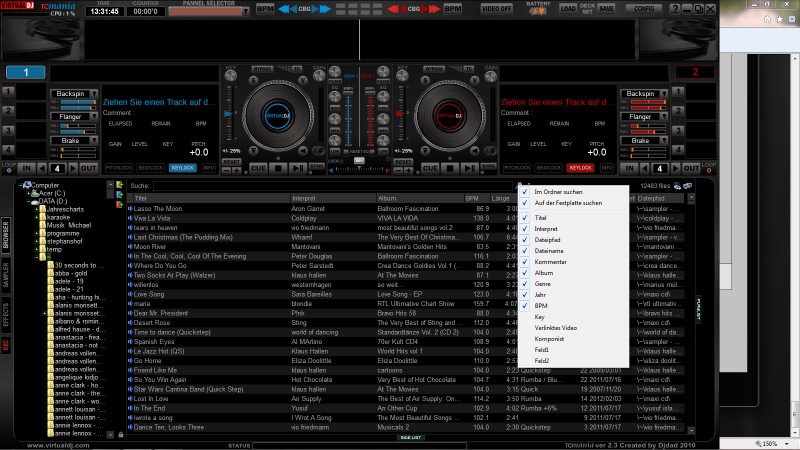The width and height of the screenshot is (800, 450).
Task: Toggle PITCHLOCK on deck 2
Action: 517,168
